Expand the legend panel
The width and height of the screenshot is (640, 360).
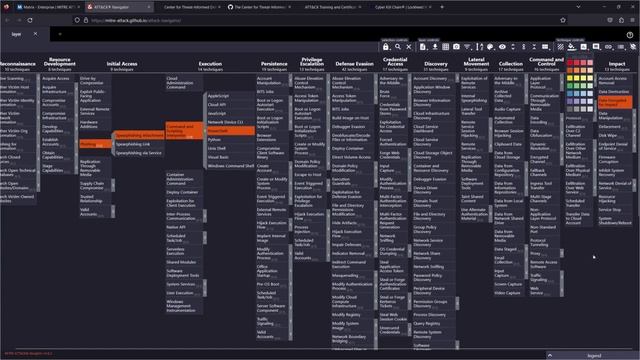click(550, 356)
